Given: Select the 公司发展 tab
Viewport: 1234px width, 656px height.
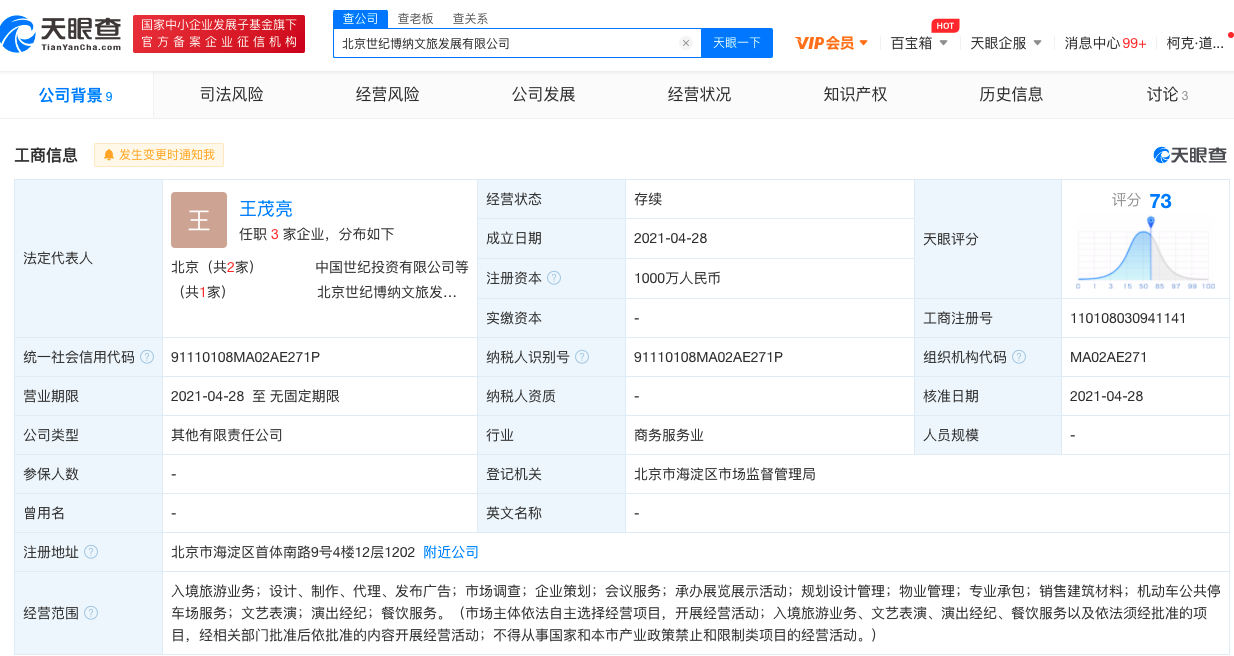Looking at the screenshot, I should [544, 95].
